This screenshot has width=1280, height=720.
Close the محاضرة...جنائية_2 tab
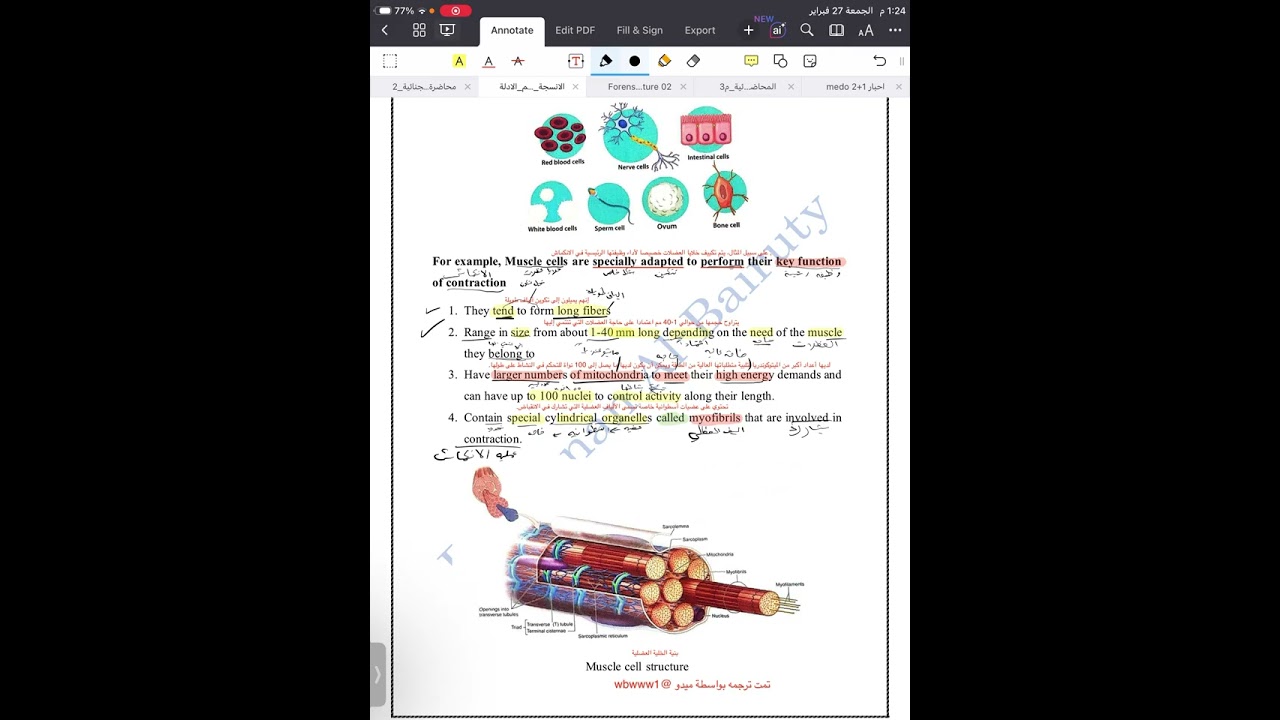tap(468, 87)
